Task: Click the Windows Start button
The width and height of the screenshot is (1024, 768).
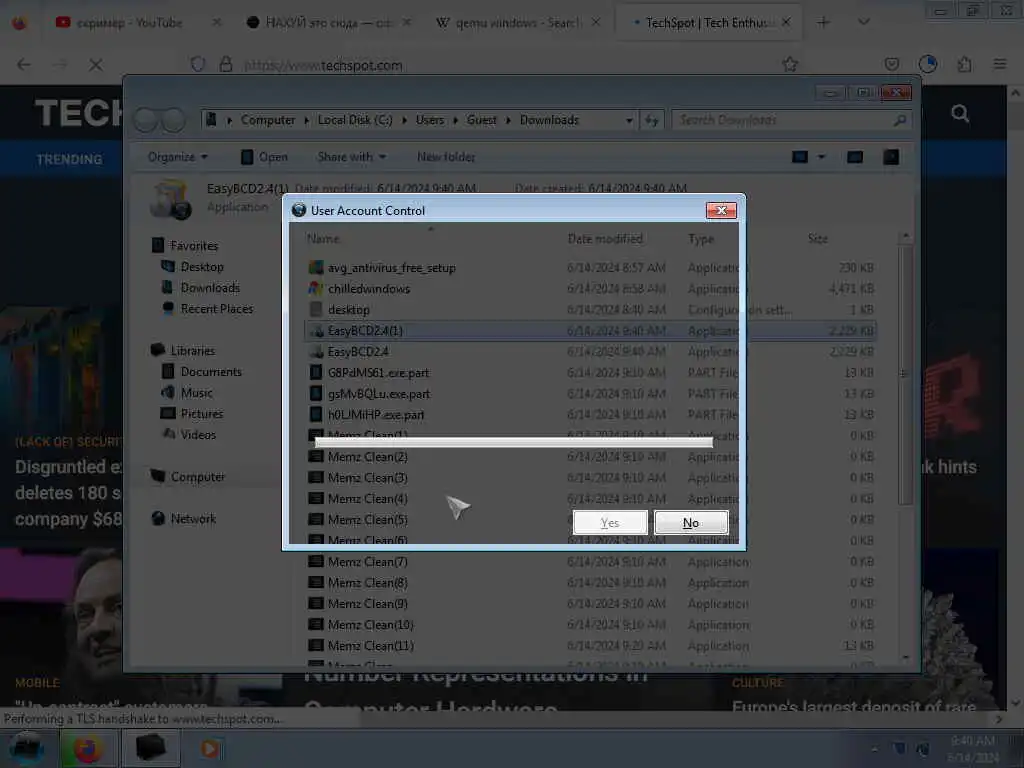Action: (26, 748)
